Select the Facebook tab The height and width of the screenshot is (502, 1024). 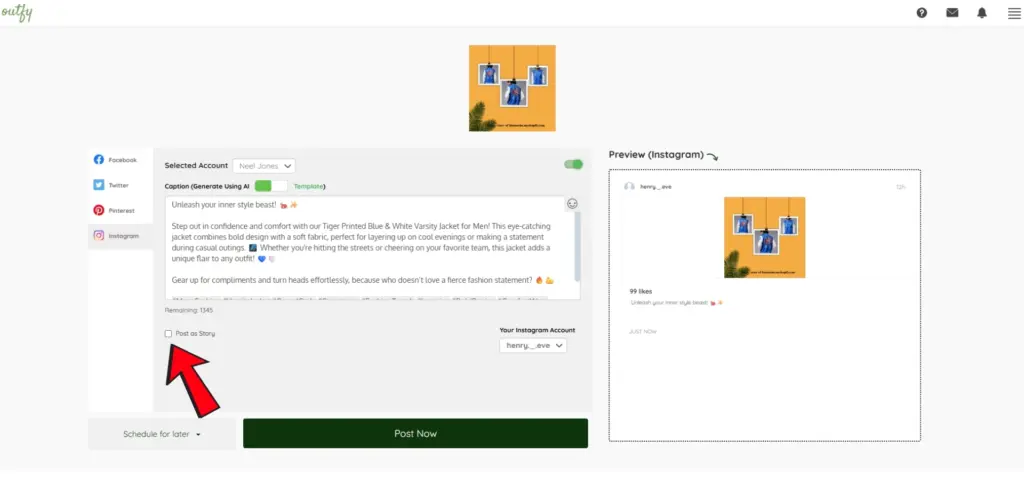tap(120, 160)
